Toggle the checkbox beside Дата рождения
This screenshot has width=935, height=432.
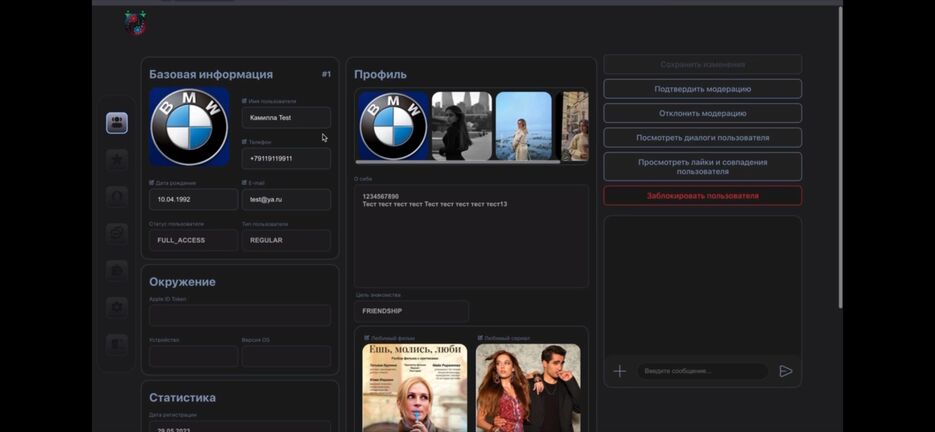pos(152,183)
